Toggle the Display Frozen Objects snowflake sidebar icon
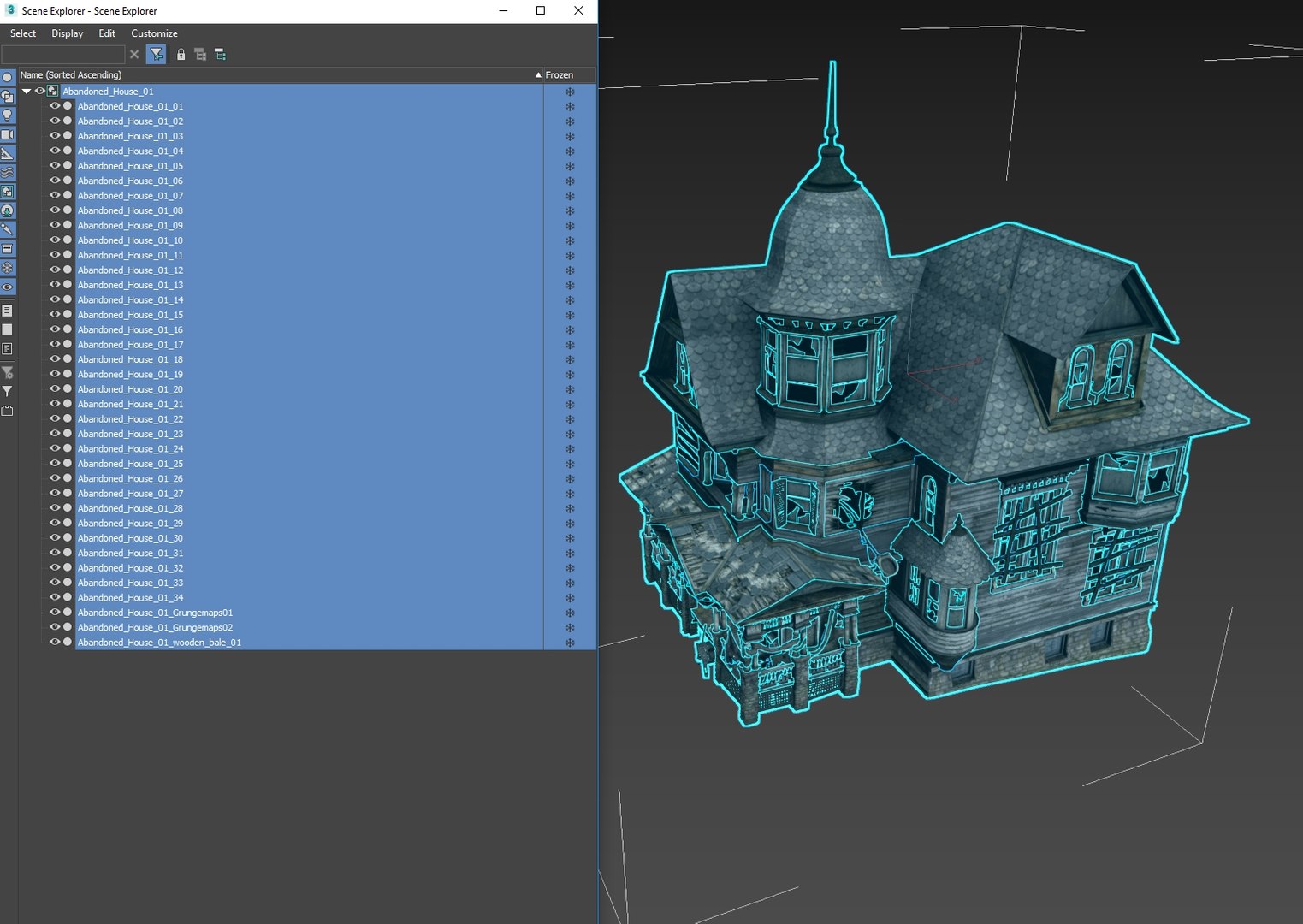 [8, 268]
